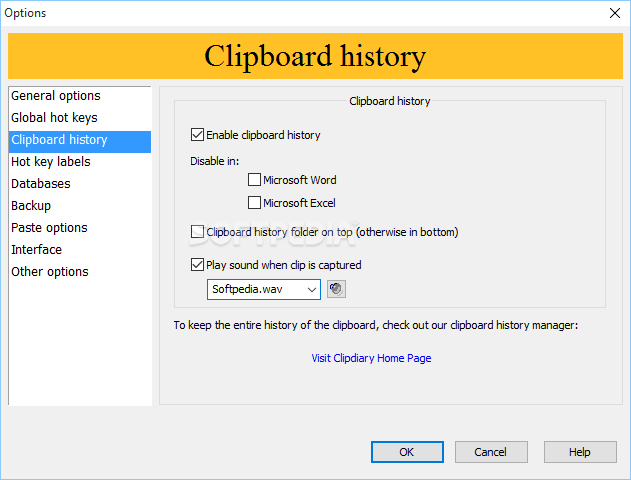Confirm settings with OK button

[407, 452]
